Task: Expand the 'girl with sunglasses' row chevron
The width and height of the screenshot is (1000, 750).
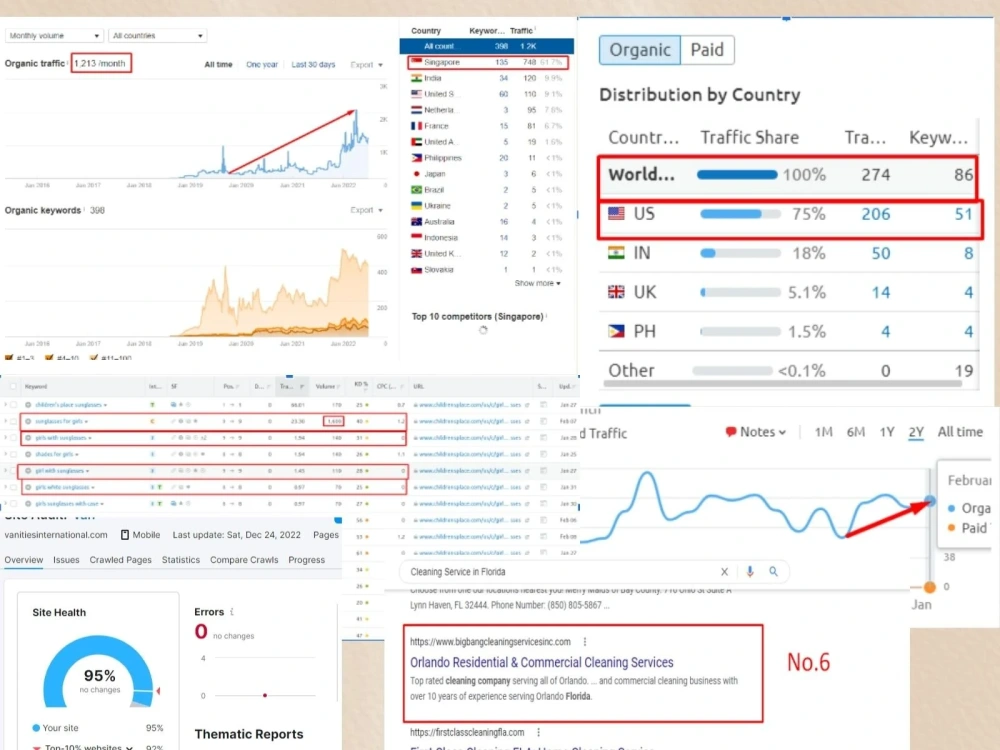Action: point(6,471)
